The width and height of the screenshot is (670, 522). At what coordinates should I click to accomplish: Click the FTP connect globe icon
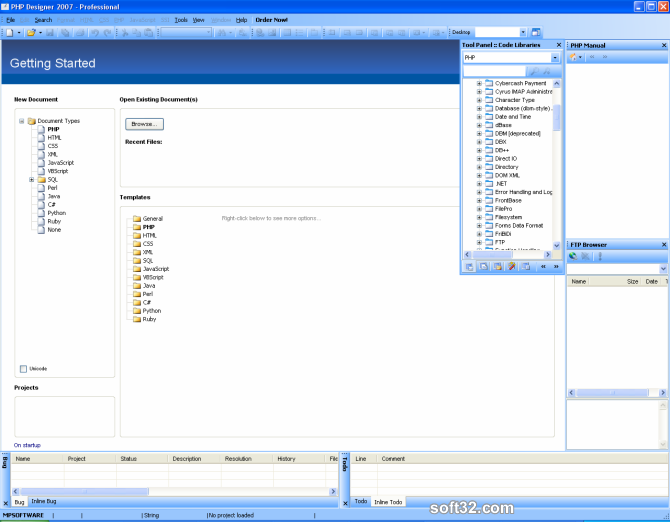click(x=573, y=256)
